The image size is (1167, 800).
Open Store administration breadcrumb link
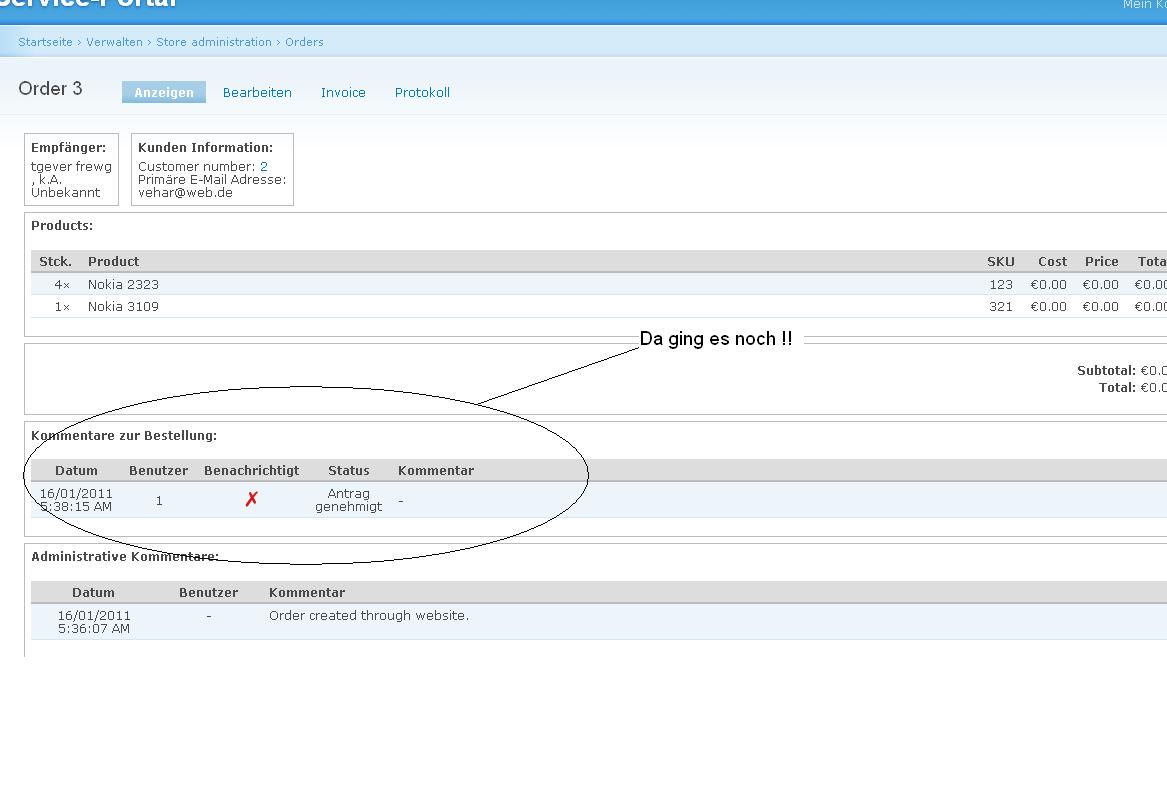pyautogui.click(x=213, y=42)
